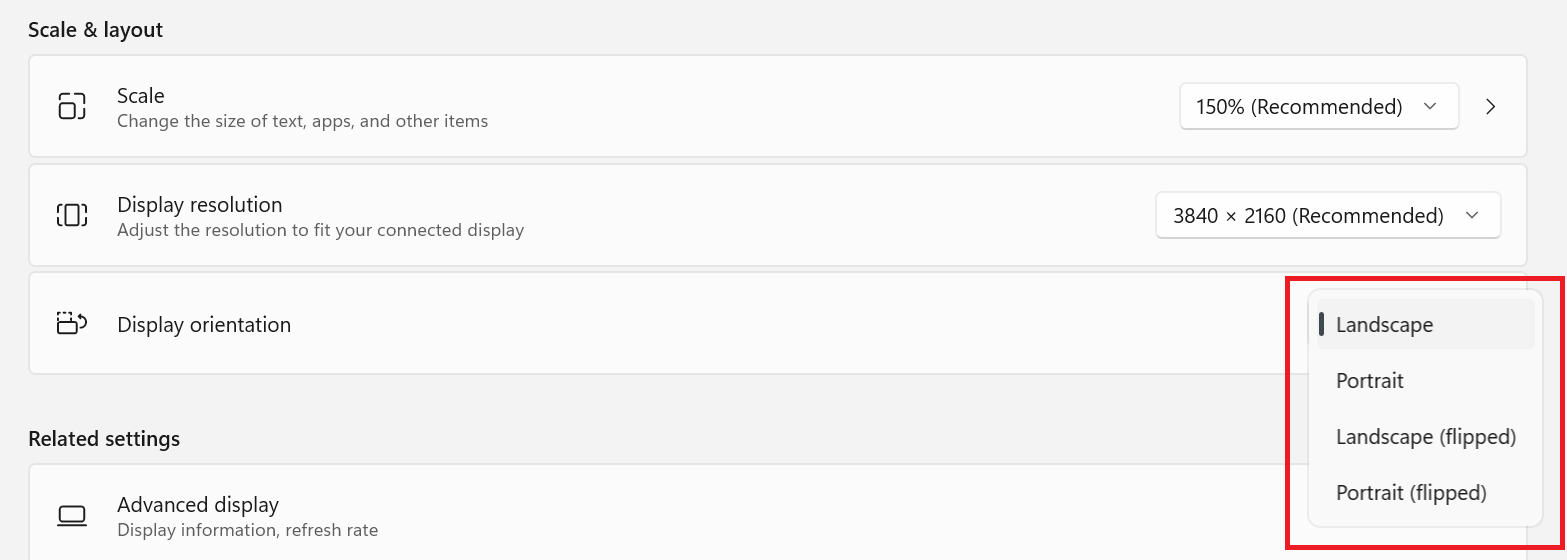
Task: Select Landscape (flipped) orientation
Action: (x=1426, y=437)
